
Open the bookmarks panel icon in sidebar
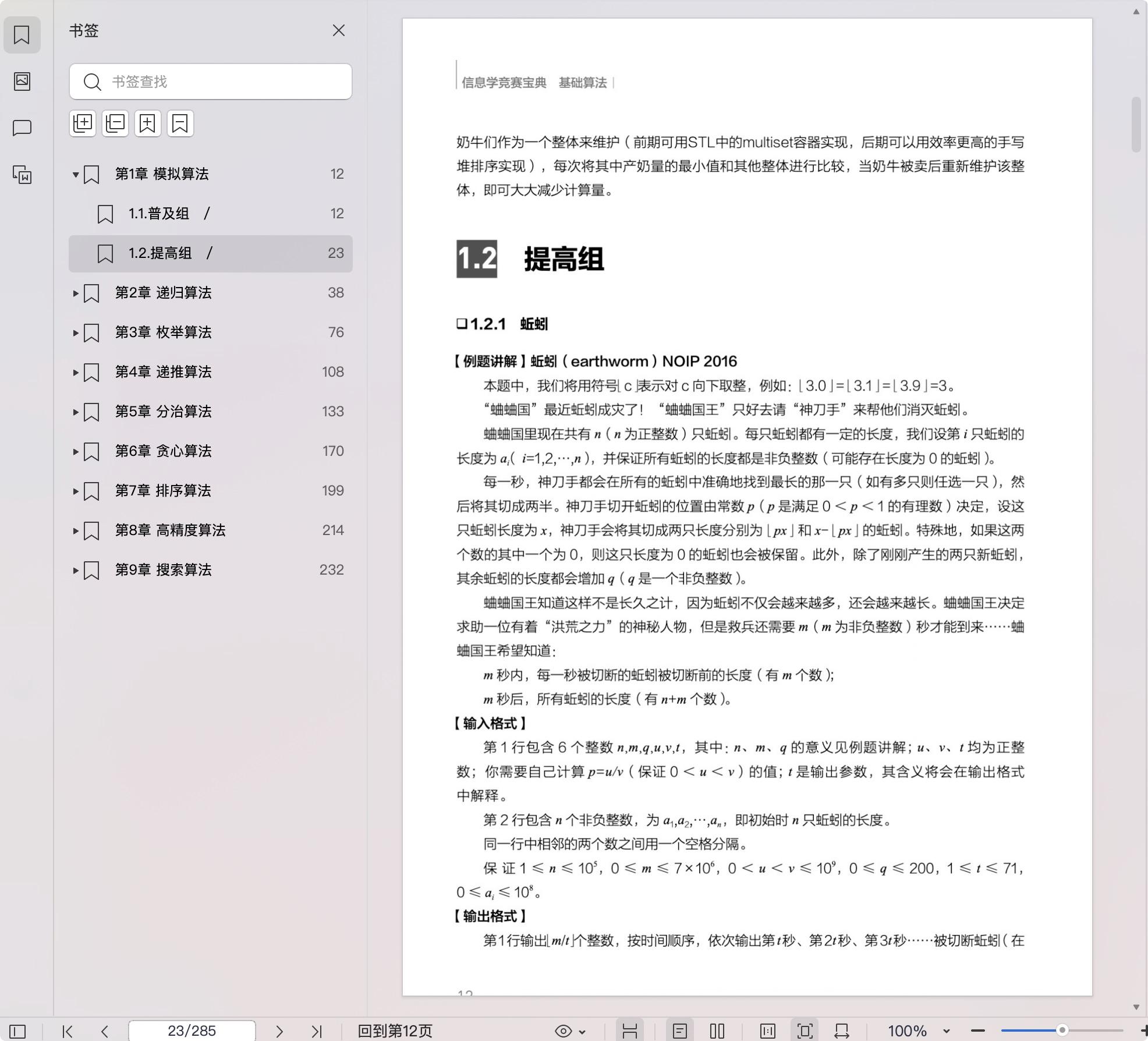tap(22, 35)
